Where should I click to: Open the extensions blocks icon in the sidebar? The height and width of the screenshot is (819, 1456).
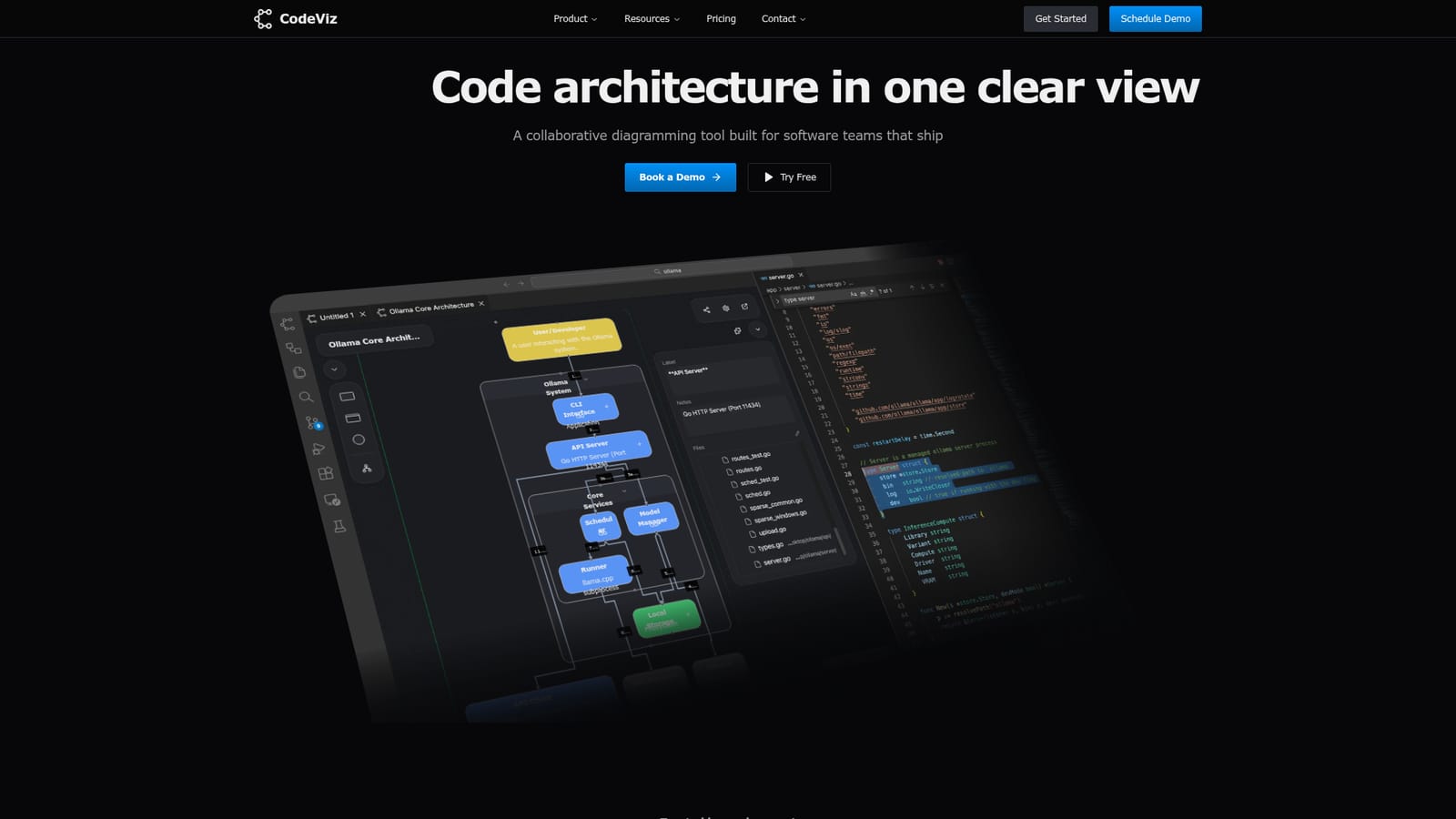(326, 473)
